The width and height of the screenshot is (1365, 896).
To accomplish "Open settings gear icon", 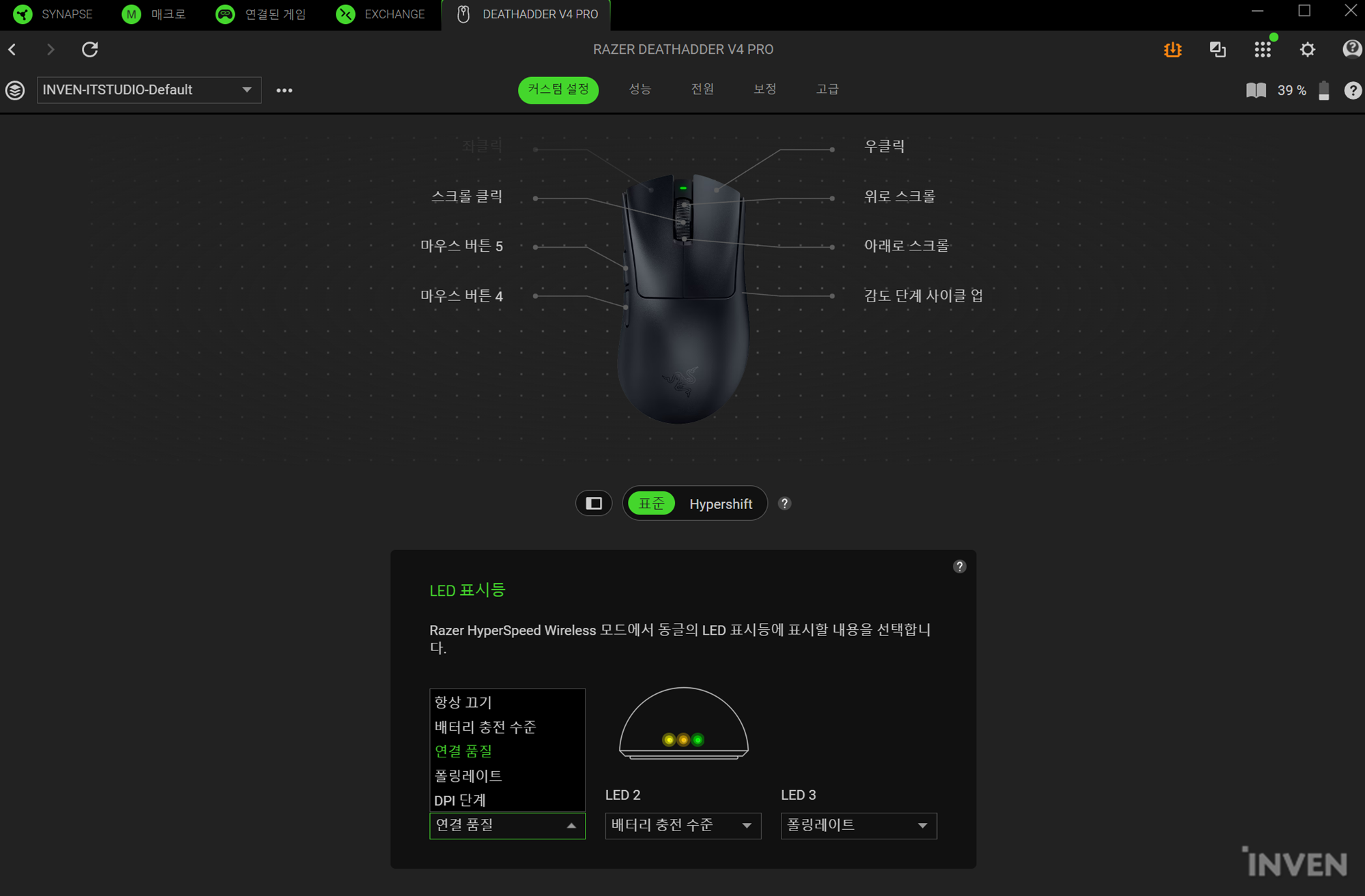I will 1307,49.
